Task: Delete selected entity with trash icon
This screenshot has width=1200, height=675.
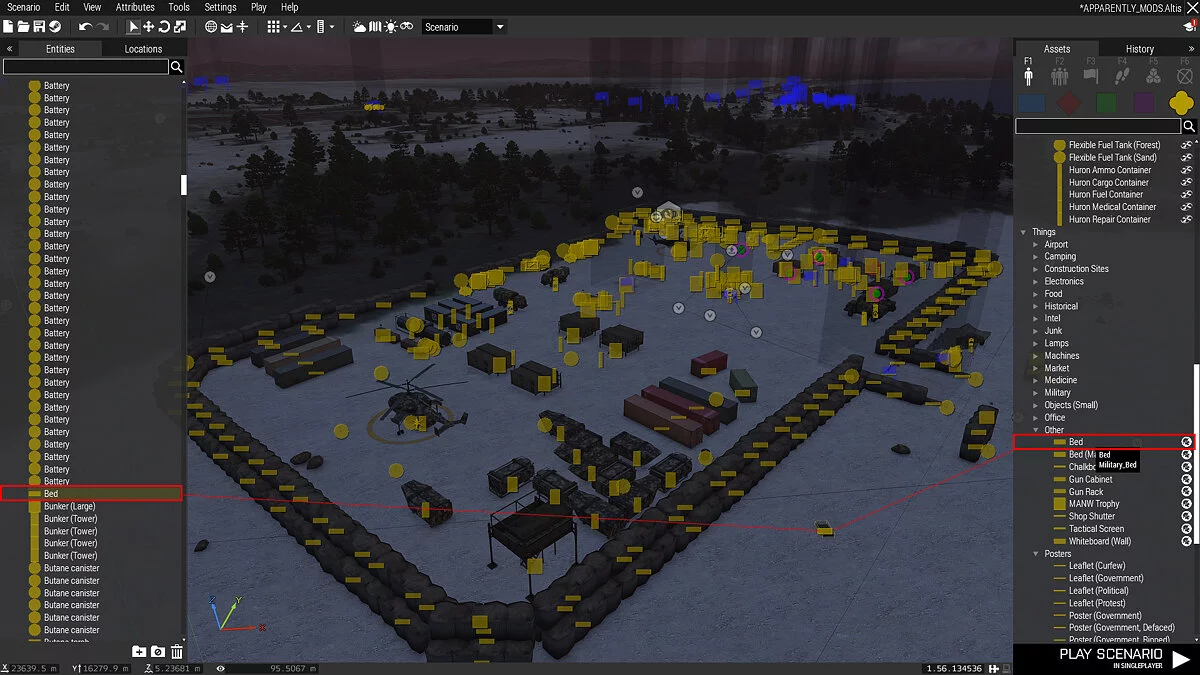Action: pos(177,652)
